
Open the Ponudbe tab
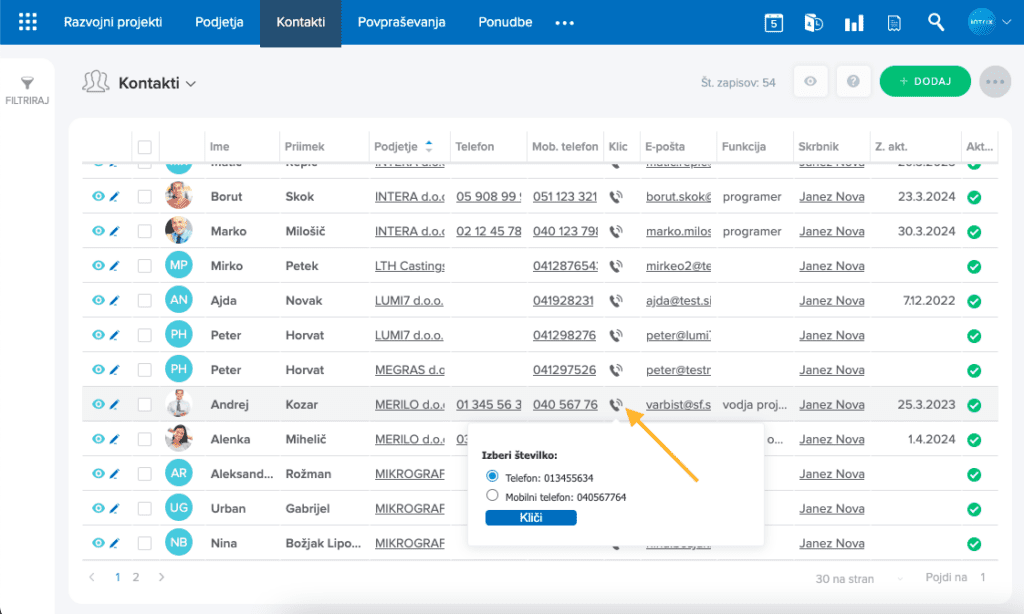(x=505, y=22)
